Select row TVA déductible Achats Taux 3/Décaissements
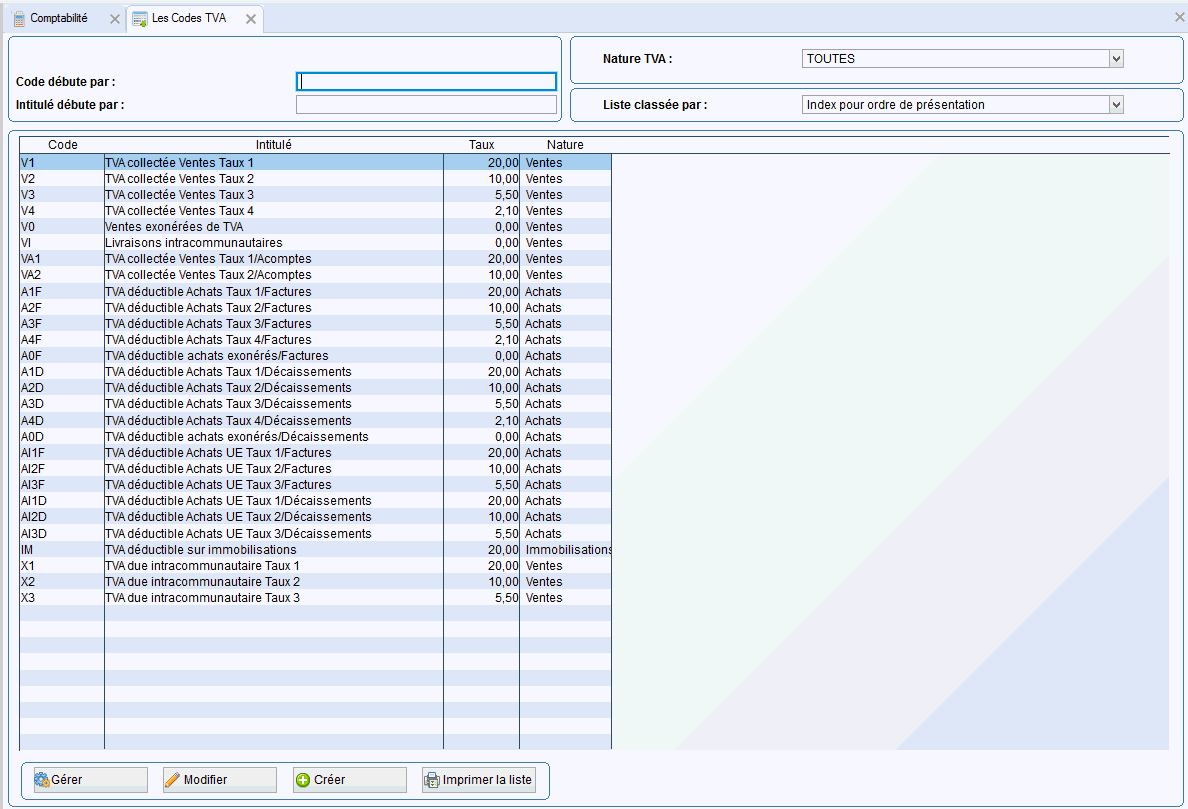The width and height of the screenshot is (1188, 809). [x=315, y=404]
